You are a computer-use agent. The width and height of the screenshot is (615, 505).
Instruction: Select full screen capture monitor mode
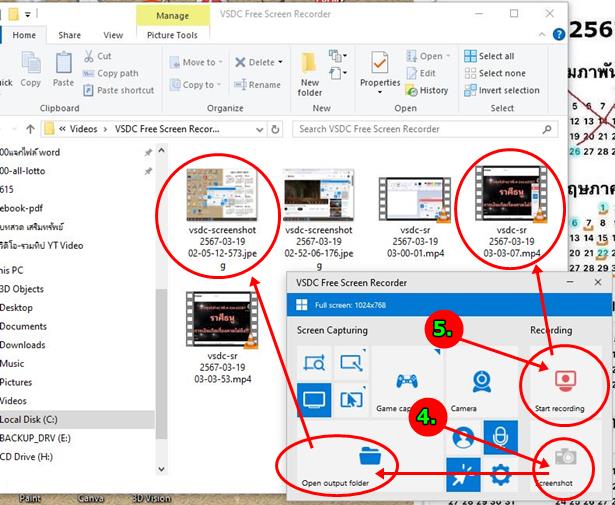(314, 400)
